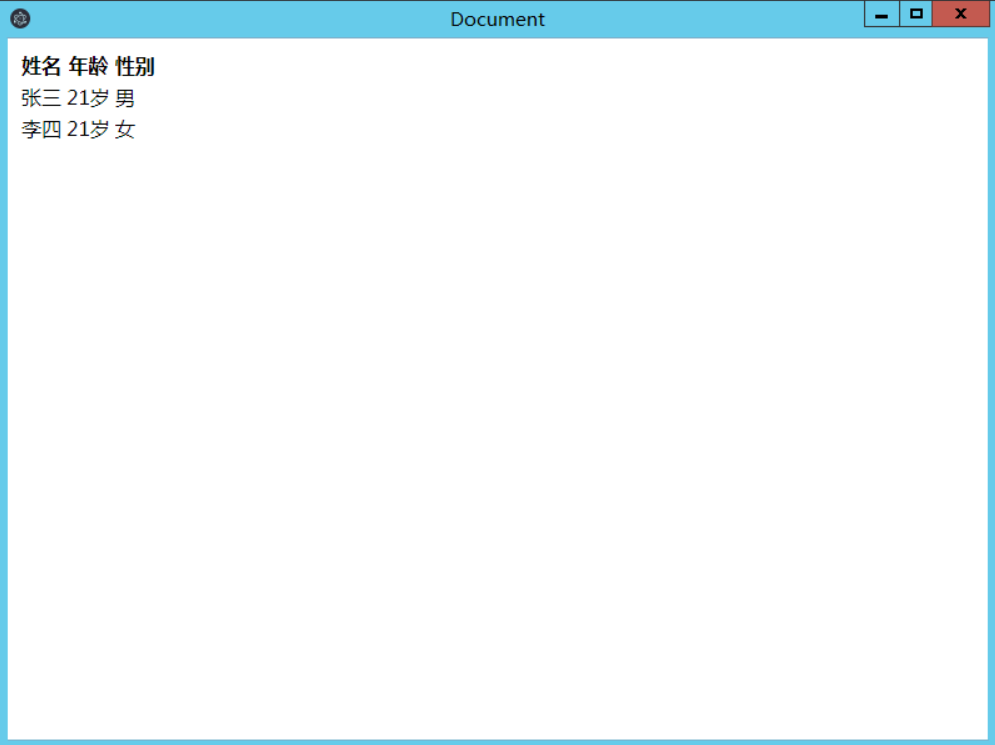Click the 21岁 cell in 张三 row

[x=88, y=98]
